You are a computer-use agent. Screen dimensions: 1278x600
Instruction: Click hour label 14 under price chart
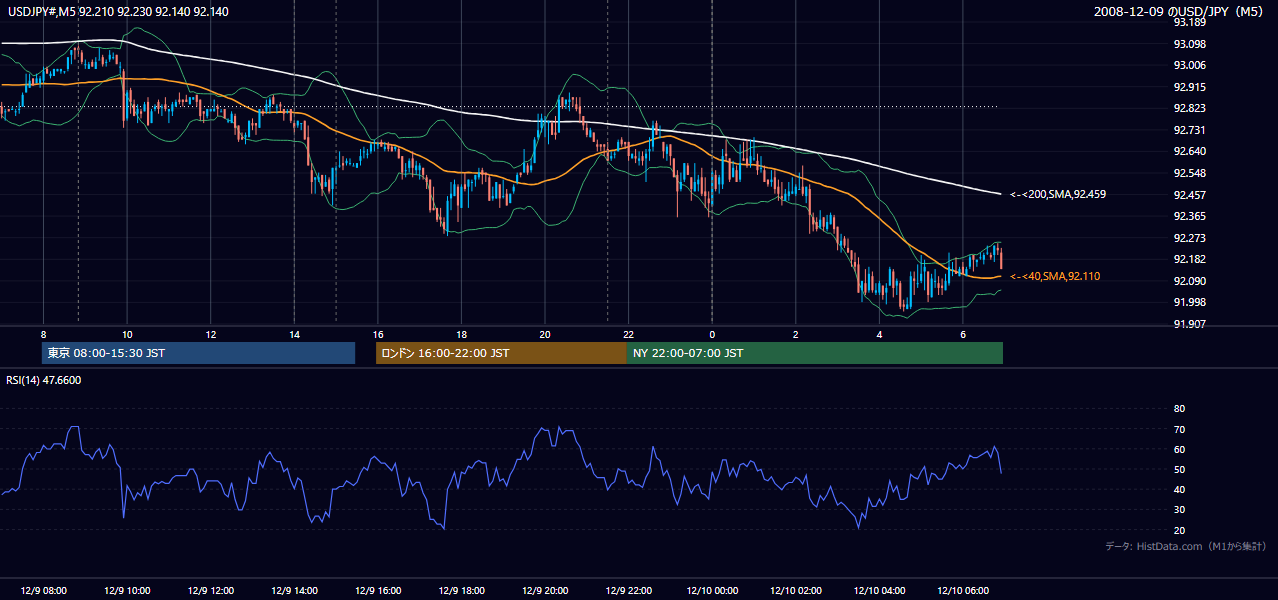click(294, 334)
